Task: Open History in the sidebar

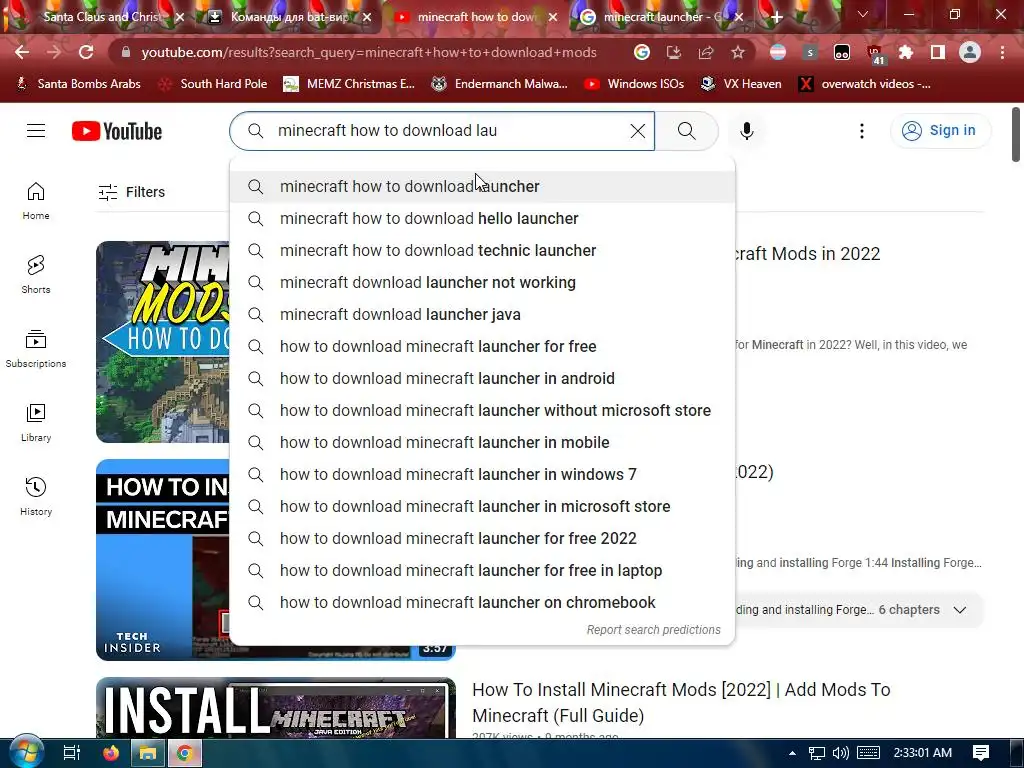Action: click(x=36, y=496)
